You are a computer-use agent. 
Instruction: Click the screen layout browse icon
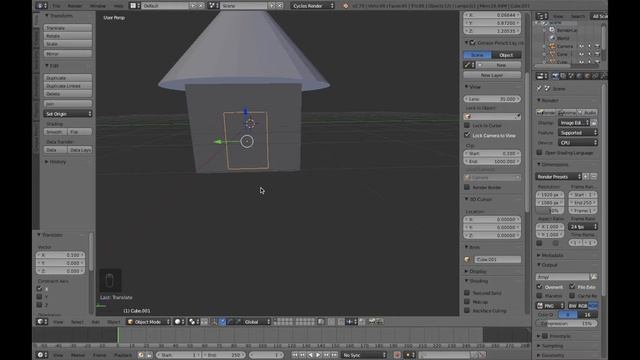(x=135, y=6)
